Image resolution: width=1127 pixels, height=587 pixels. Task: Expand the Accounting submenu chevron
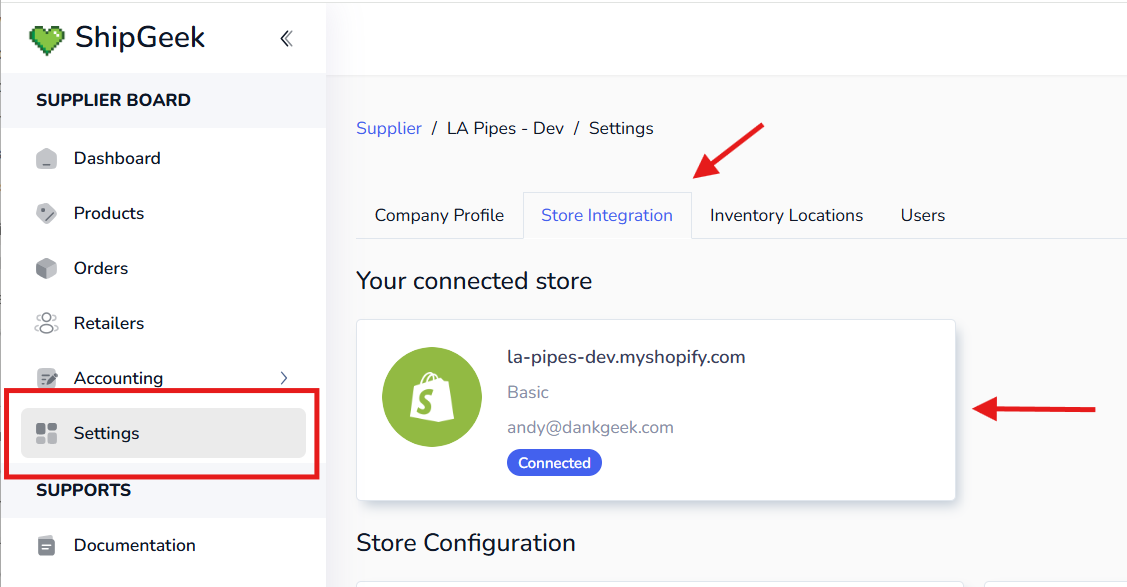(284, 378)
